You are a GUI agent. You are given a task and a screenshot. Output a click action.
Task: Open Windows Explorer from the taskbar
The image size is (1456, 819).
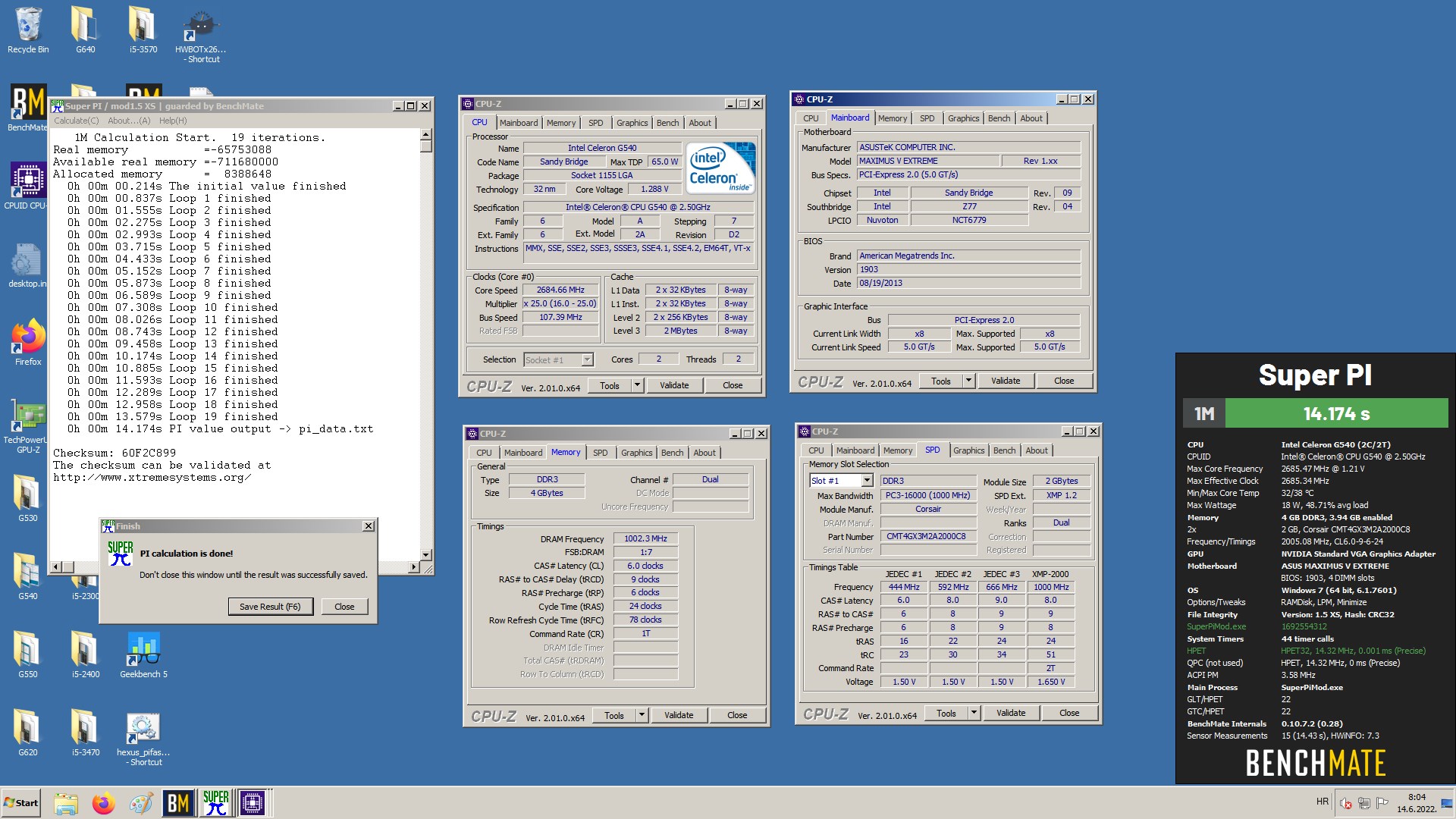click(x=66, y=803)
